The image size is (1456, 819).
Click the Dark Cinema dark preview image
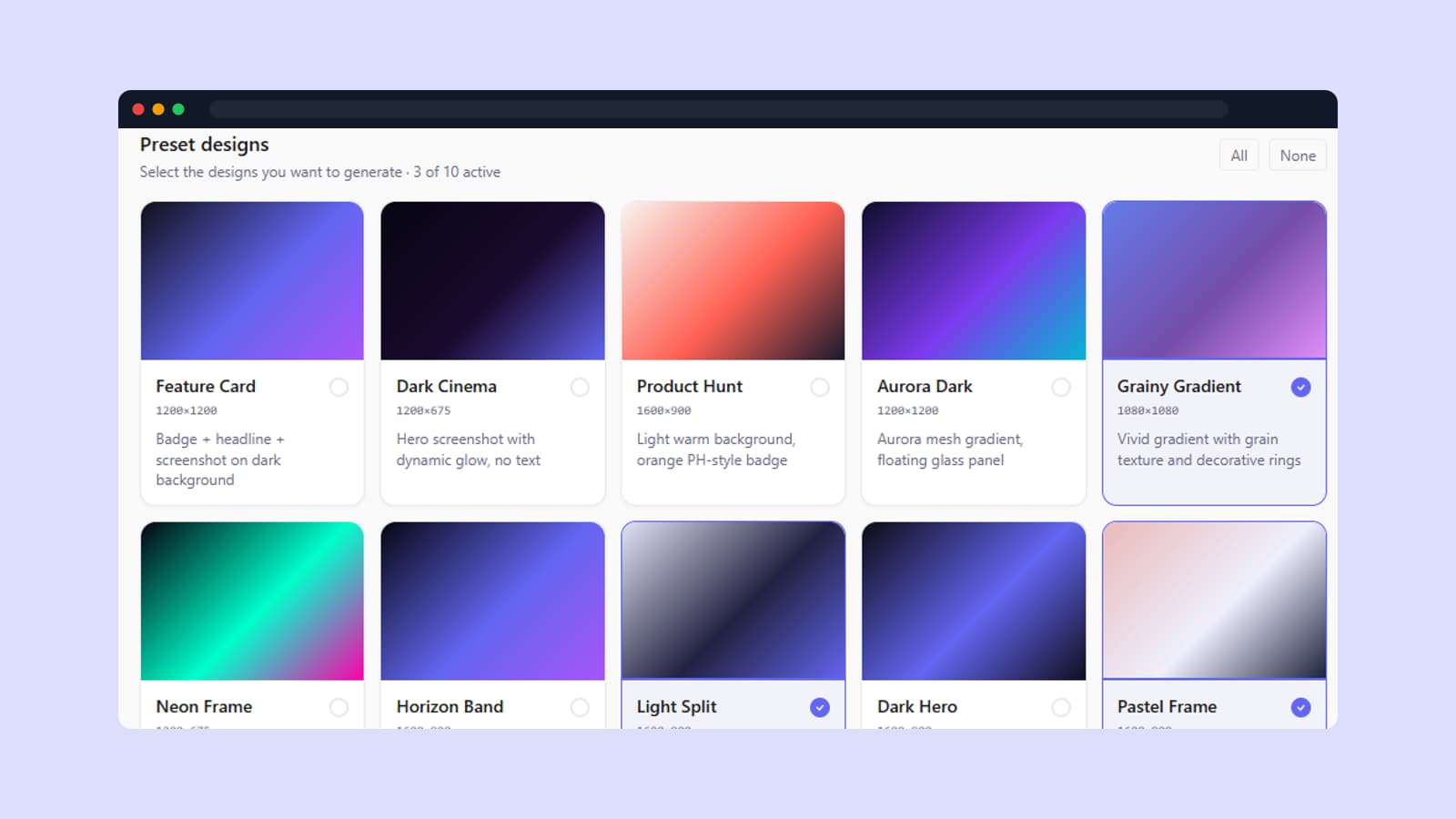pos(491,280)
